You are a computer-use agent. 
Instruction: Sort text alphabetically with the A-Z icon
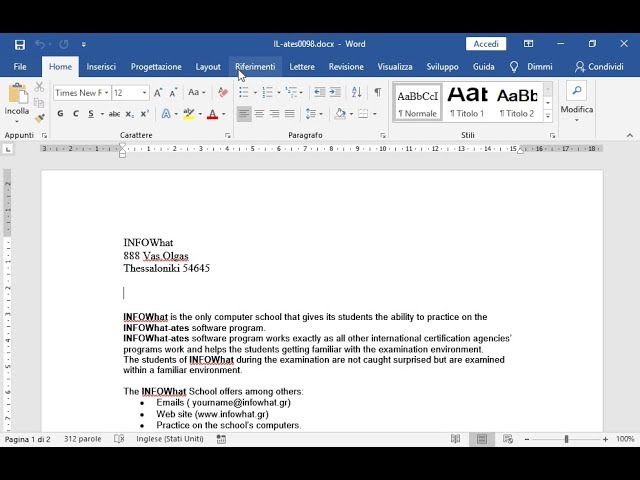point(357,93)
